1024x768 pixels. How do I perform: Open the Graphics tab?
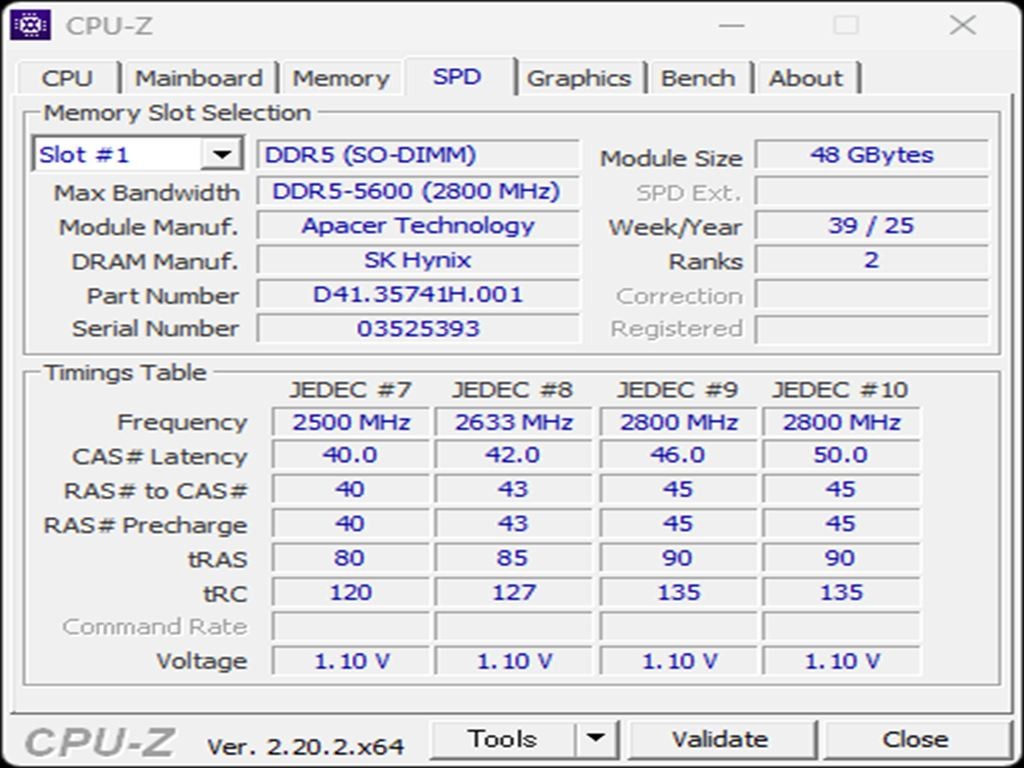[579, 78]
